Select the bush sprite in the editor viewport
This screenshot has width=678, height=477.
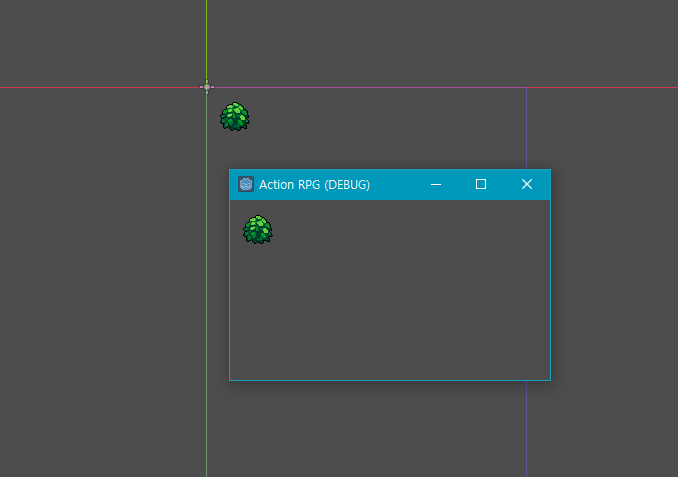coord(235,116)
